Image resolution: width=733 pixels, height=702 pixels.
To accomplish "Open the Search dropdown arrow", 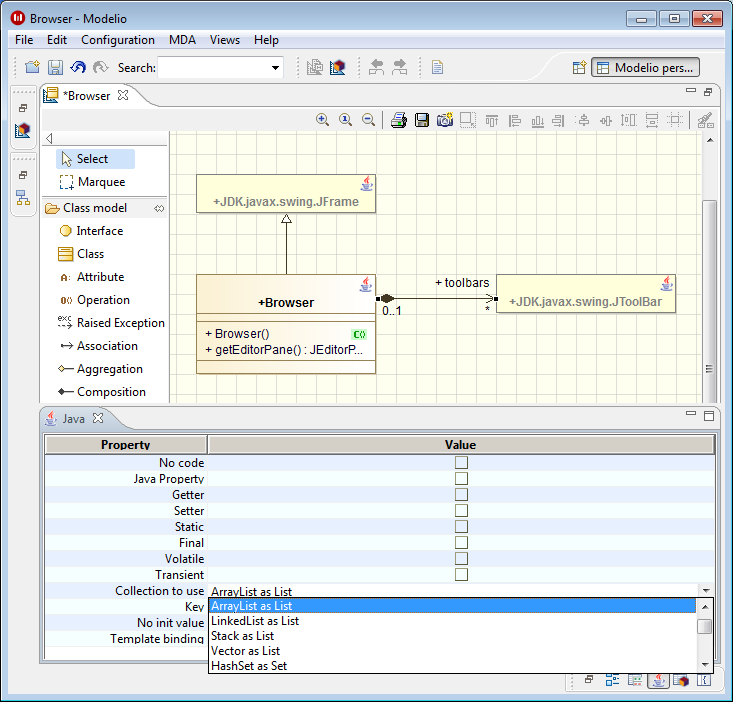I will pyautogui.click(x=276, y=68).
